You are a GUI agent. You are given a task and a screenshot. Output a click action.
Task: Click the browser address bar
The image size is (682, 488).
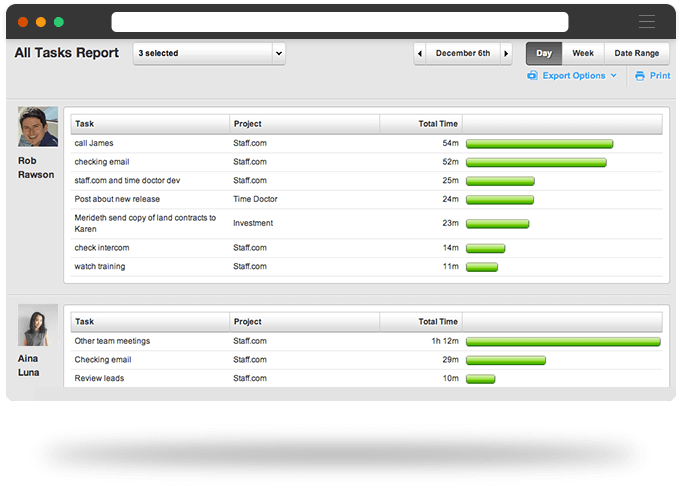coord(340,22)
